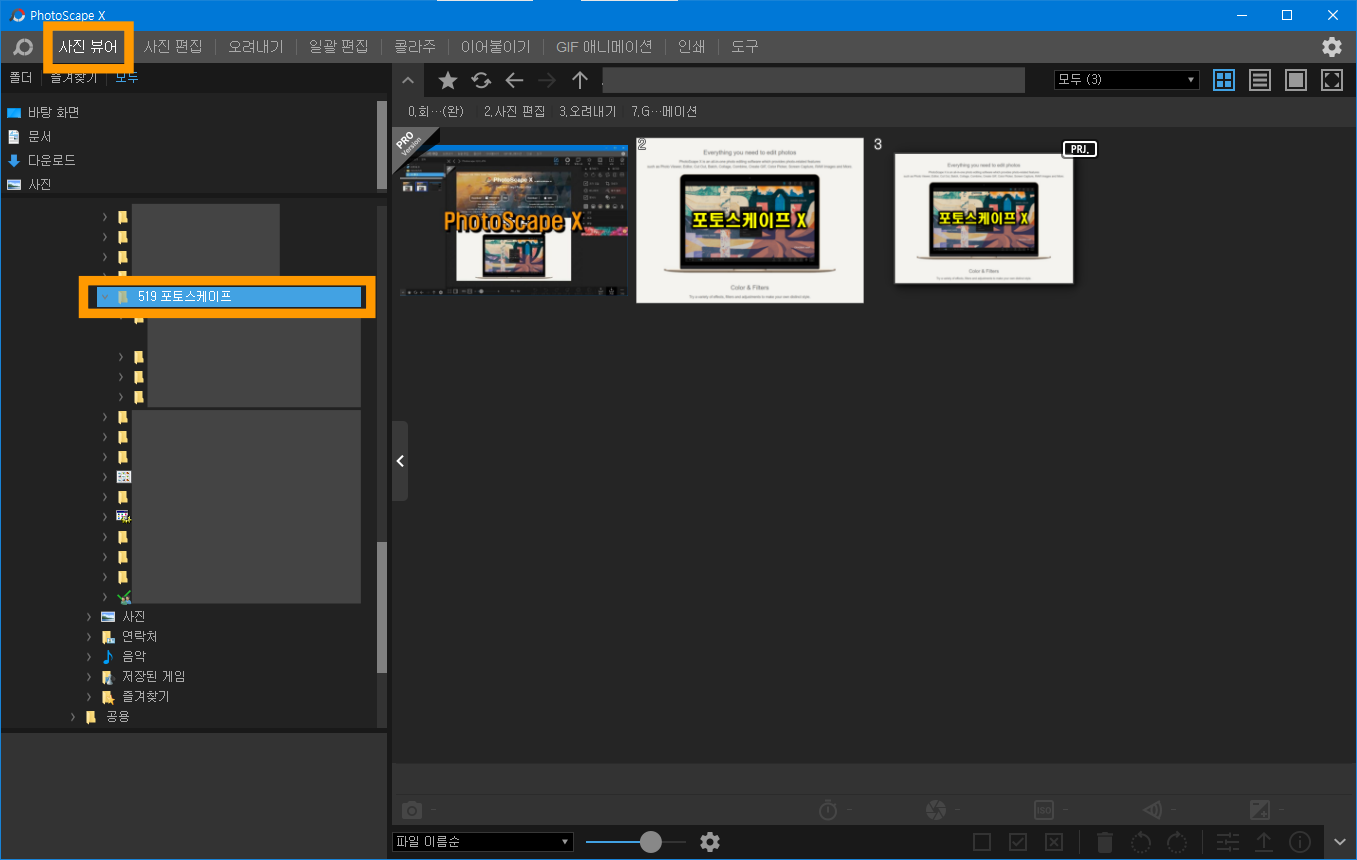Invert selection using X square icon

pyautogui.click(x=1053, y=842)
